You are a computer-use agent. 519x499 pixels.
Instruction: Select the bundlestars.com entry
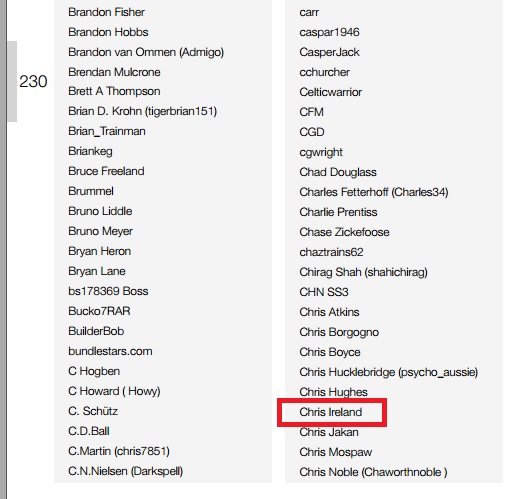(110, 351)
